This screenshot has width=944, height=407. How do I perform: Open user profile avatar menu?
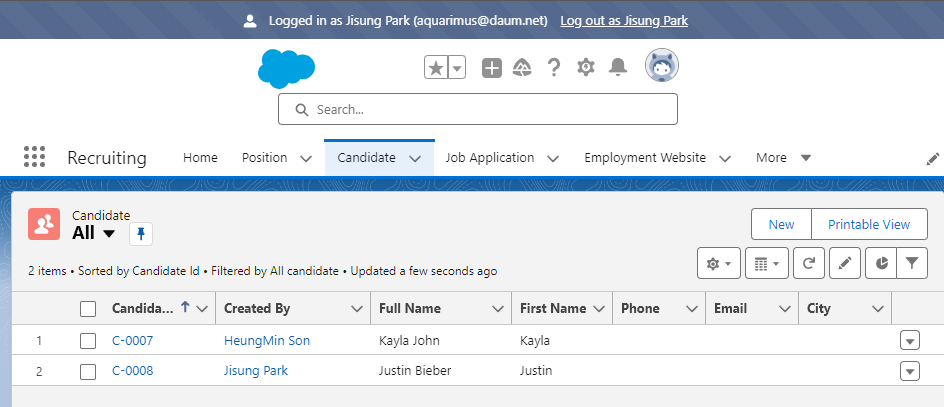pyautogui.click(x=662, y=66)
